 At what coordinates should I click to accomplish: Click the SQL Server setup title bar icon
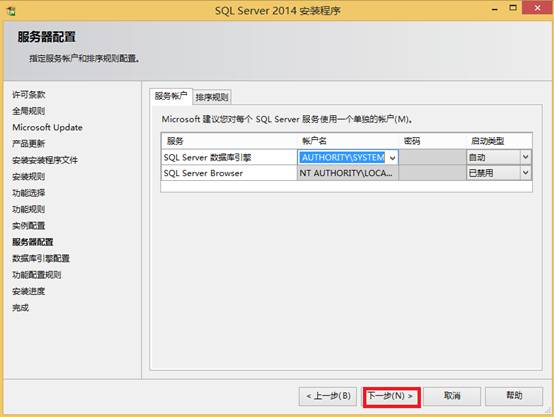click(11, 11)
